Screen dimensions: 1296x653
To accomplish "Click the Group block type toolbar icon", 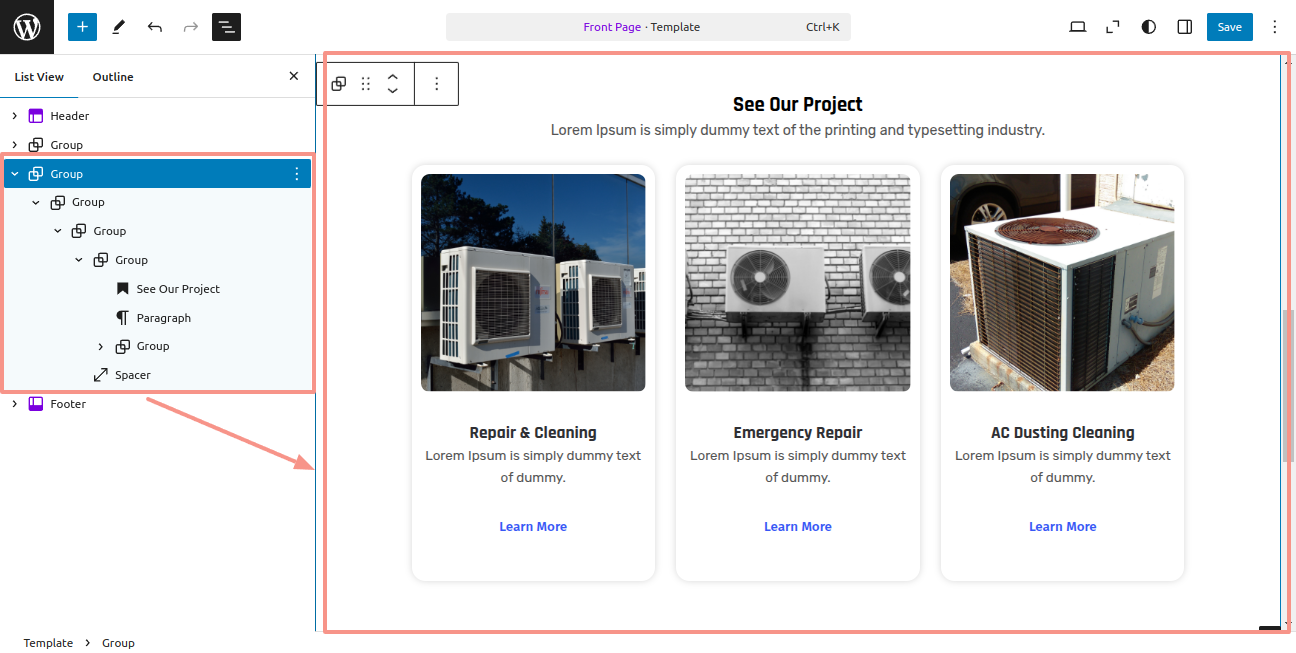I will 339,84.
